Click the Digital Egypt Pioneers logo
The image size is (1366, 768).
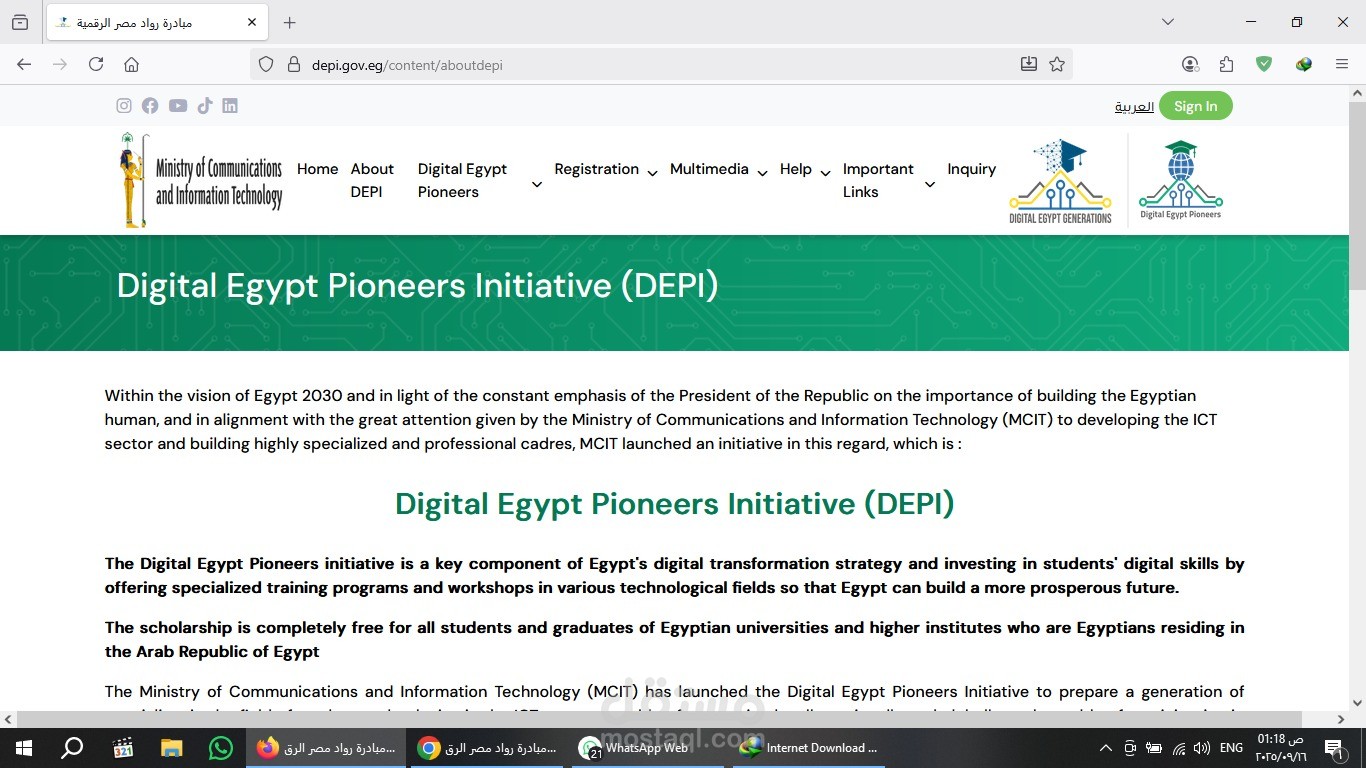point(1181,180)
